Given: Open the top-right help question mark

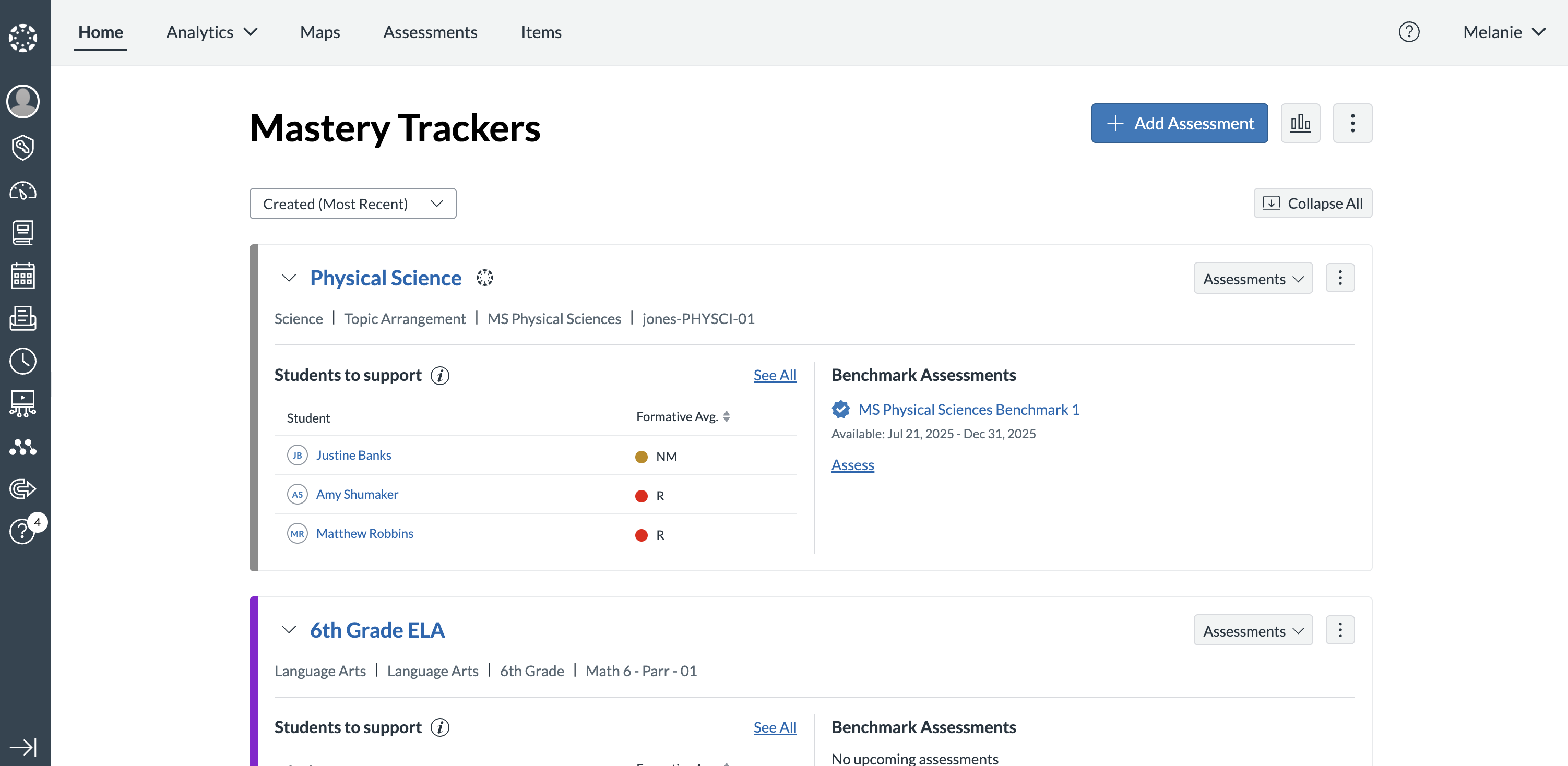Looking at the screenshot, I should click(x=1408, y=32).
